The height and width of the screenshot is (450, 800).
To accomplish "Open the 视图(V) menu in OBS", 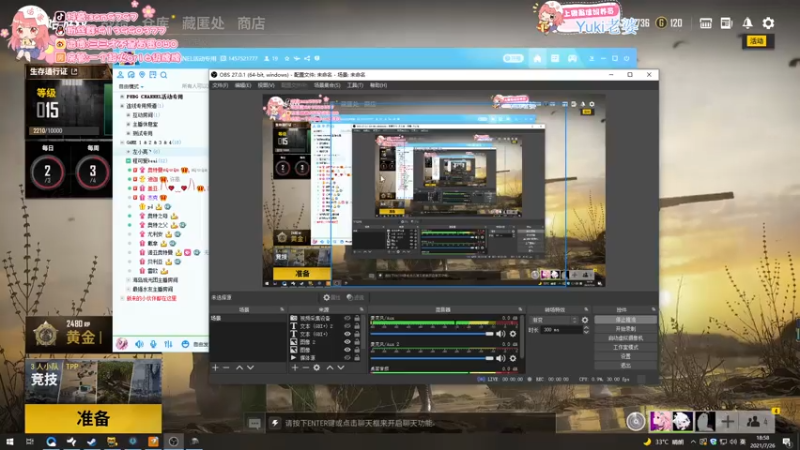I will 266,85.
